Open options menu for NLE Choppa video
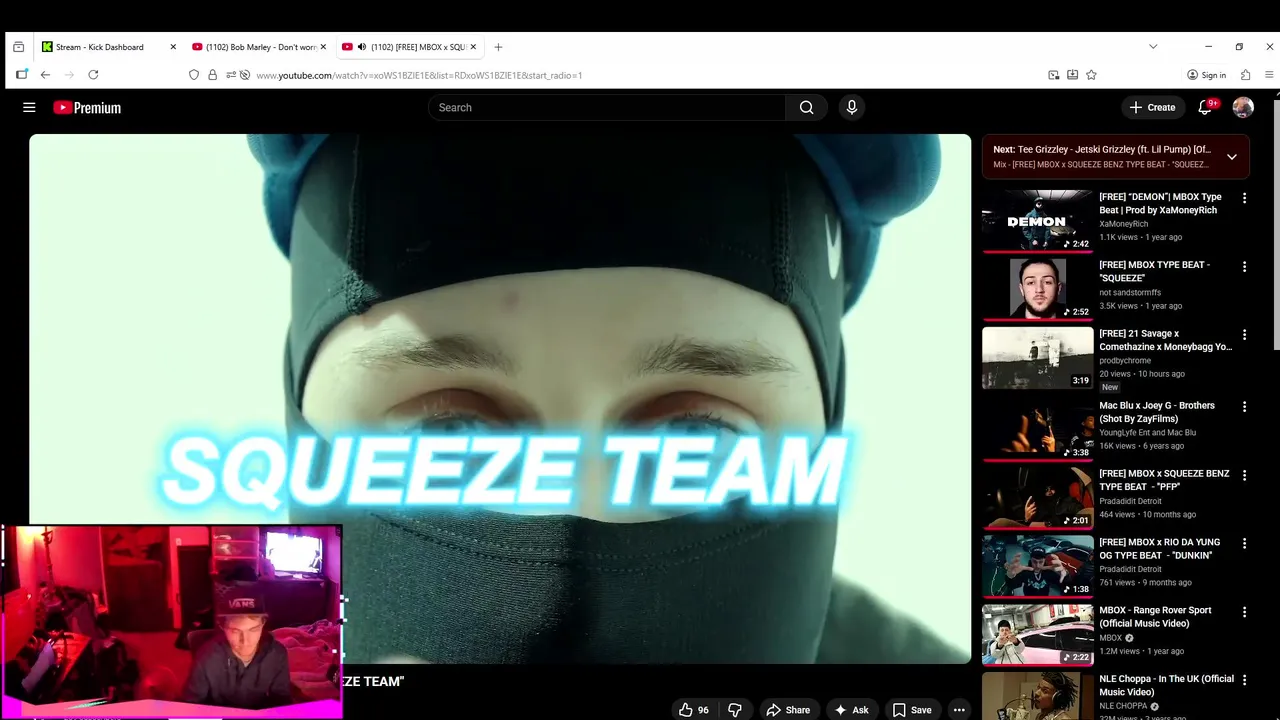Screen dimensions: 1280x720 click(x=1244, y=680)
